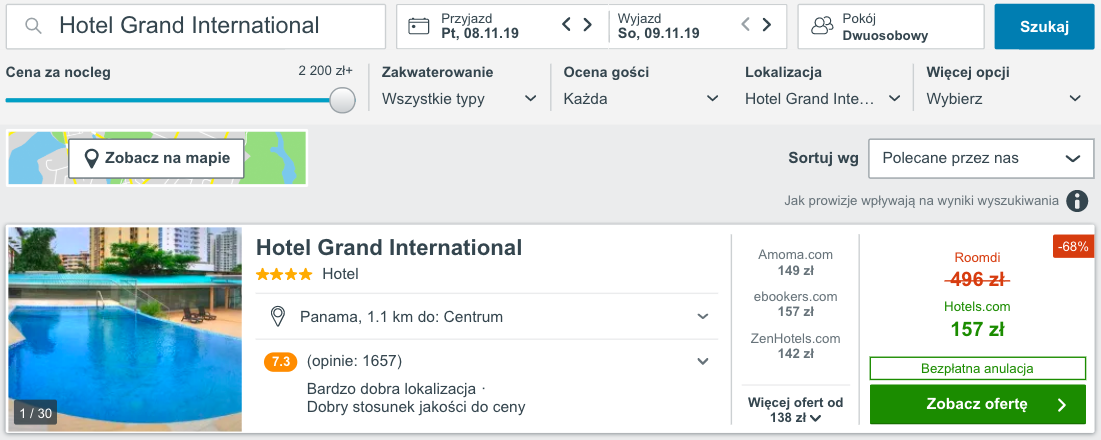Click the location pin icon for Panama

pyautogui.click(x=279, y=317)
